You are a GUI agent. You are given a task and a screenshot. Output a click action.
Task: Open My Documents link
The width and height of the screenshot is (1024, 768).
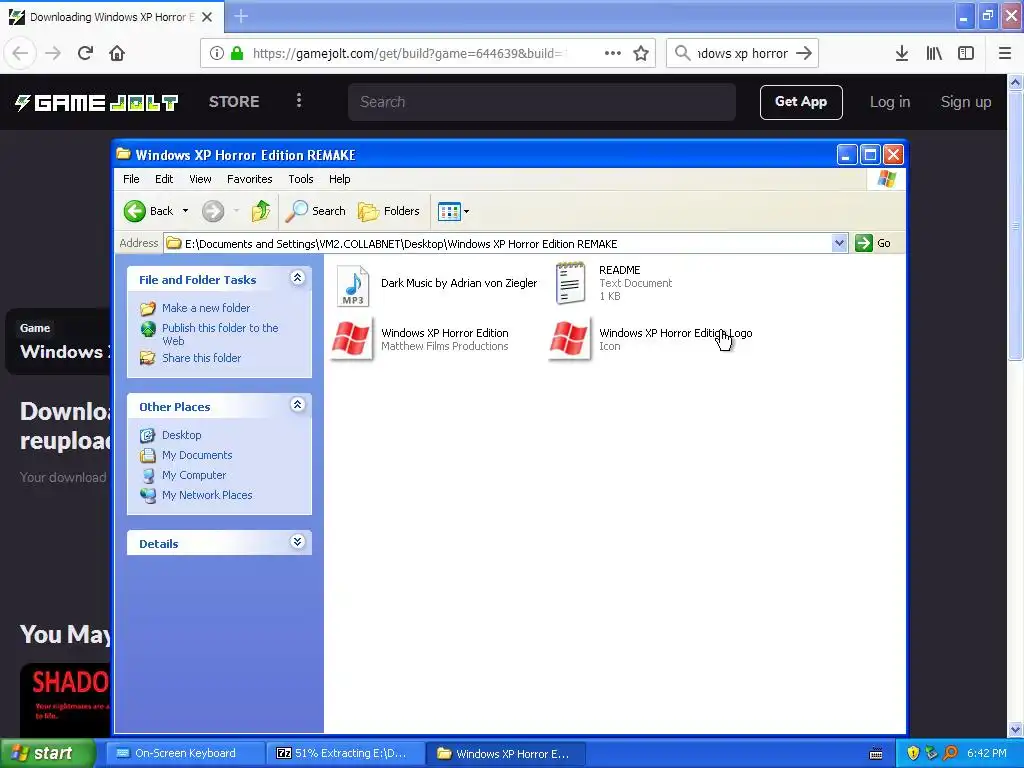(197, 455)
